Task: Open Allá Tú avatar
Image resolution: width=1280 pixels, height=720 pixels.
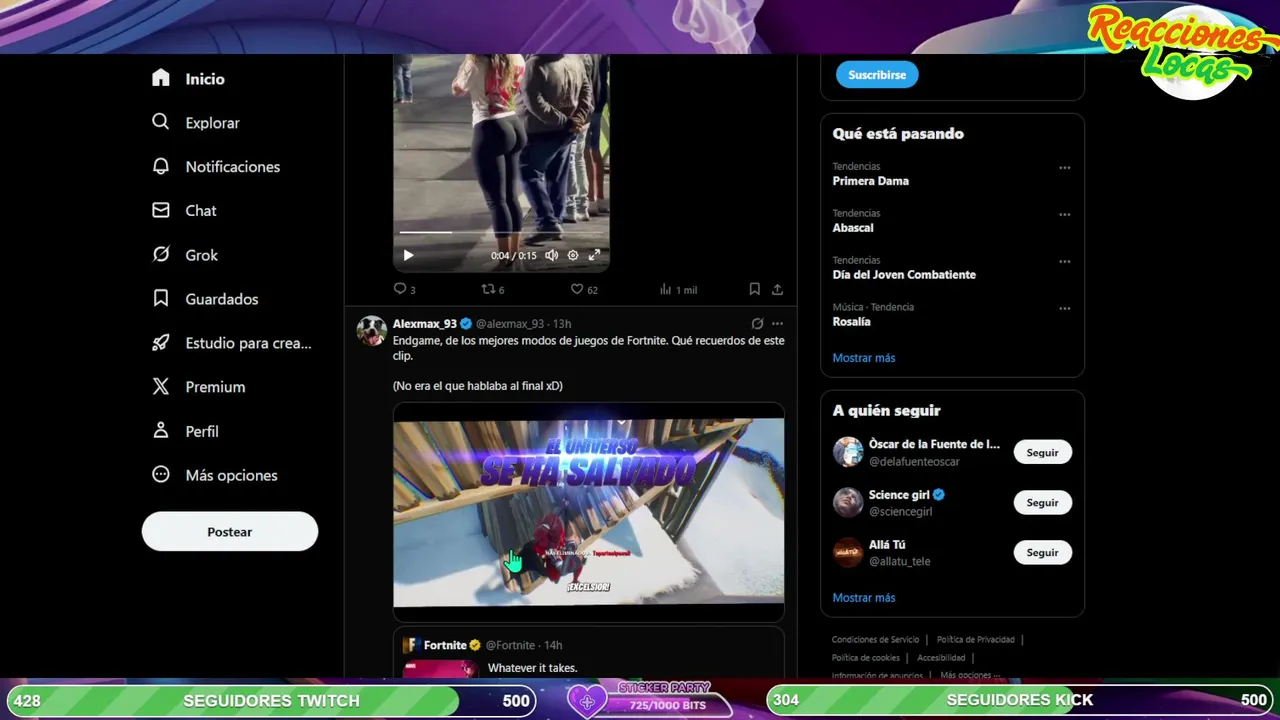Action: 848,552
